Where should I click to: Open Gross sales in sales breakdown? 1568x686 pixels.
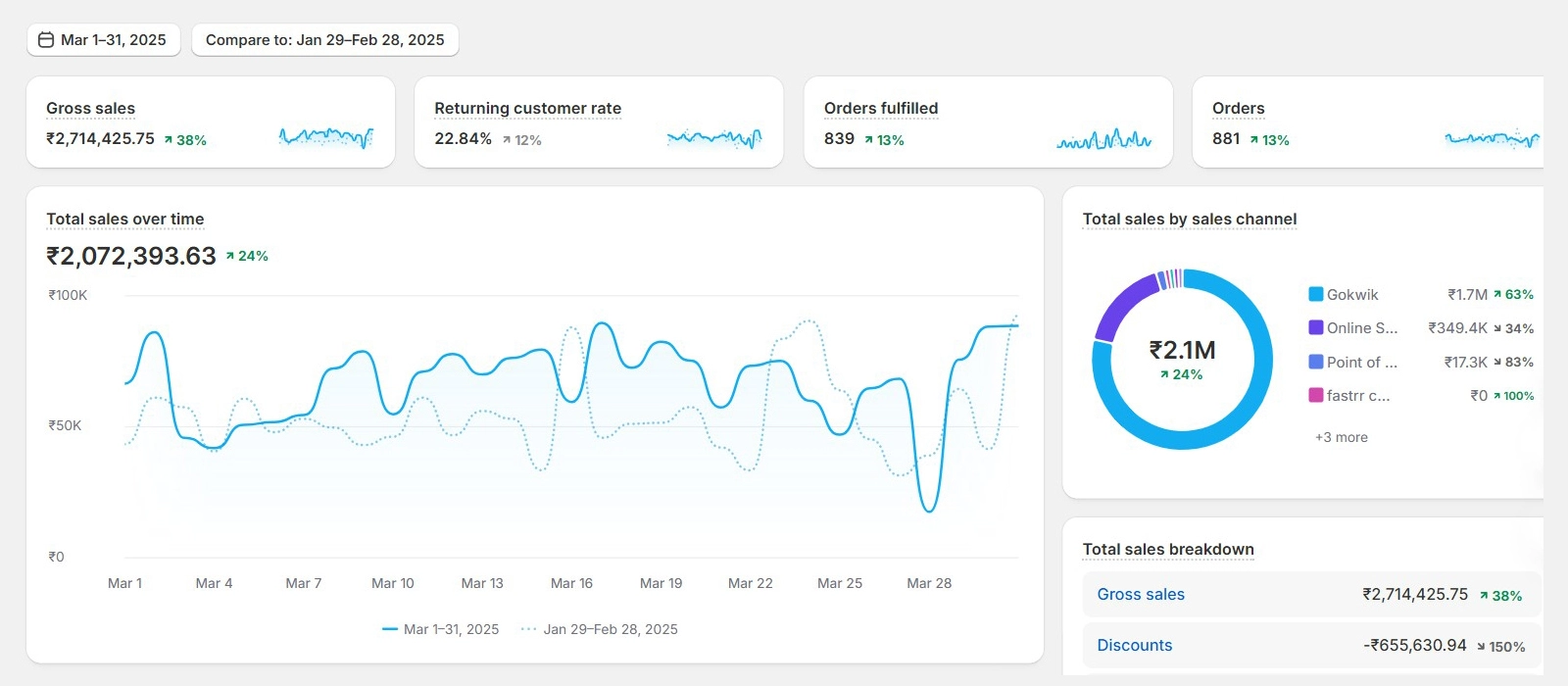(1141, 595)
